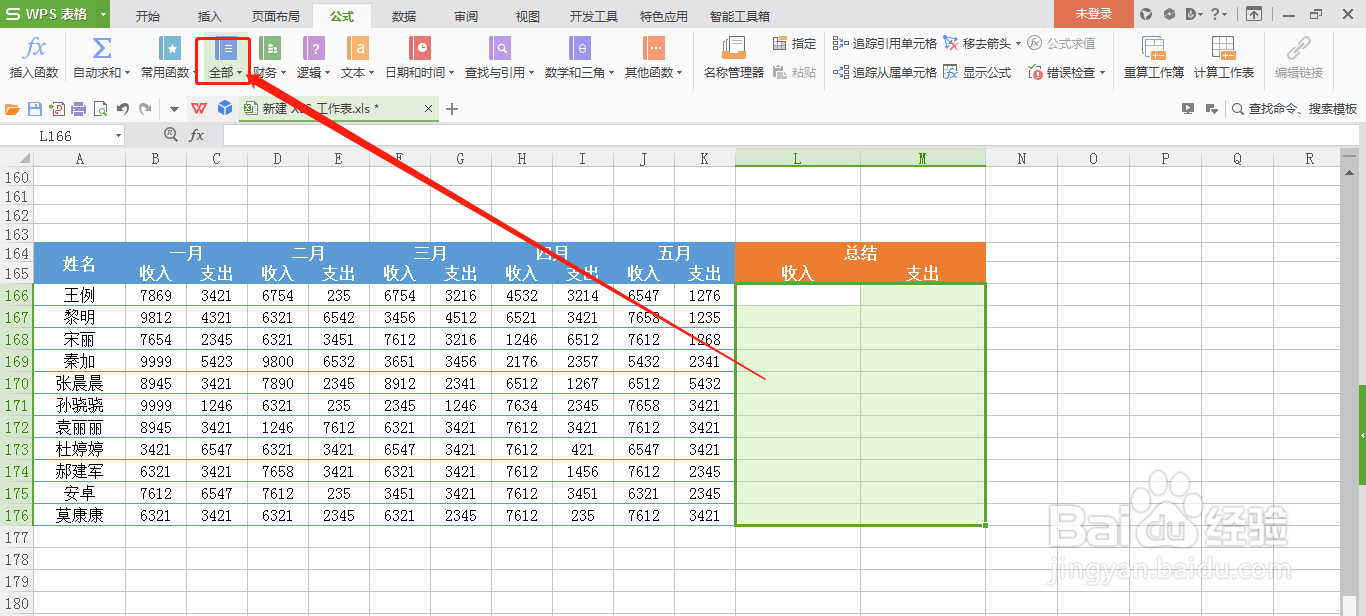
Task: Click 追踪从属单元格 trace dependents
Action: 885,72
